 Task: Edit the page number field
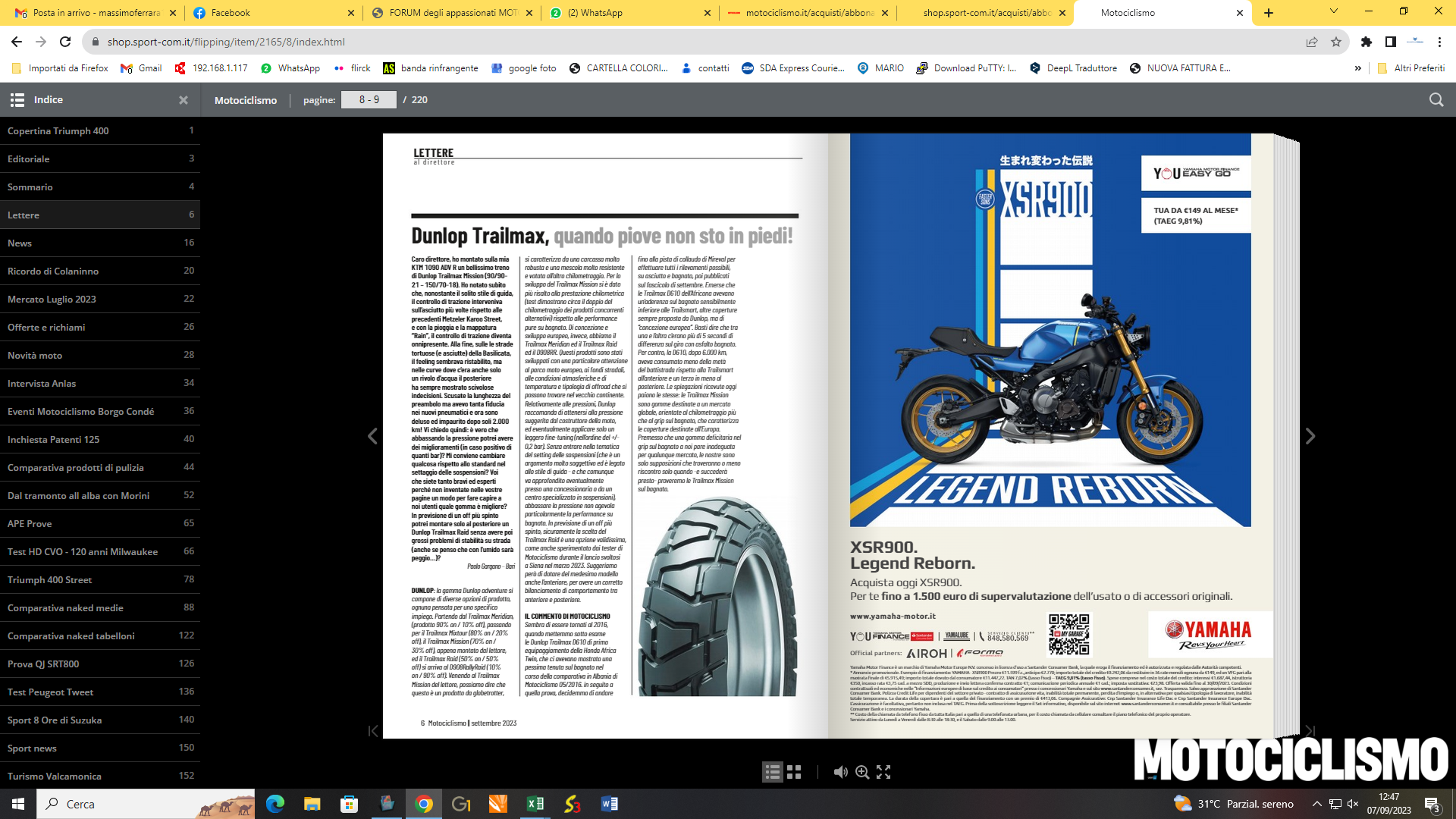[x=369, y=100]
